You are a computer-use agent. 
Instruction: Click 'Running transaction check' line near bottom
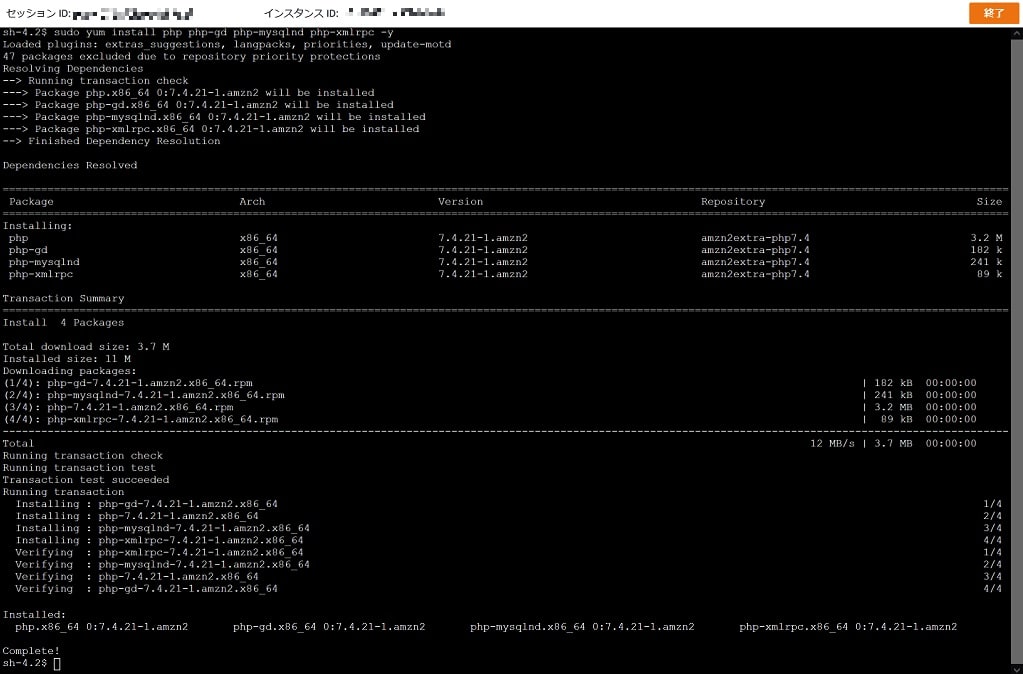pyautogui.click(x=83, y=455)
